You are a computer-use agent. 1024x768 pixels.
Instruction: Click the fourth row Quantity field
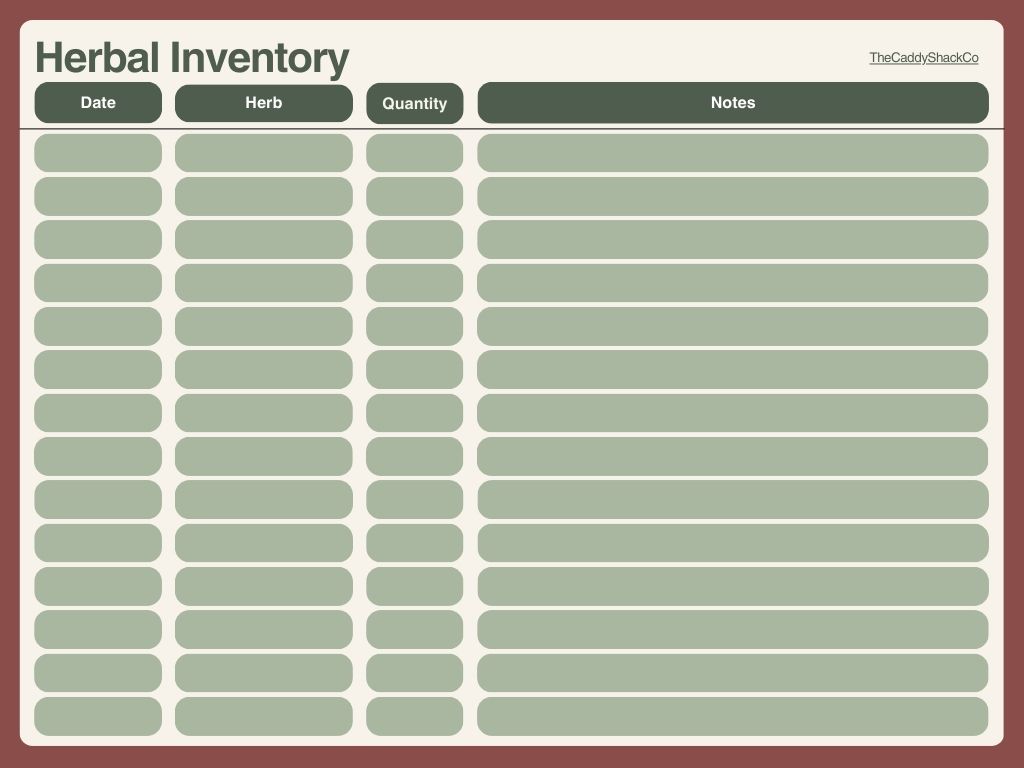tap(414, 283)
